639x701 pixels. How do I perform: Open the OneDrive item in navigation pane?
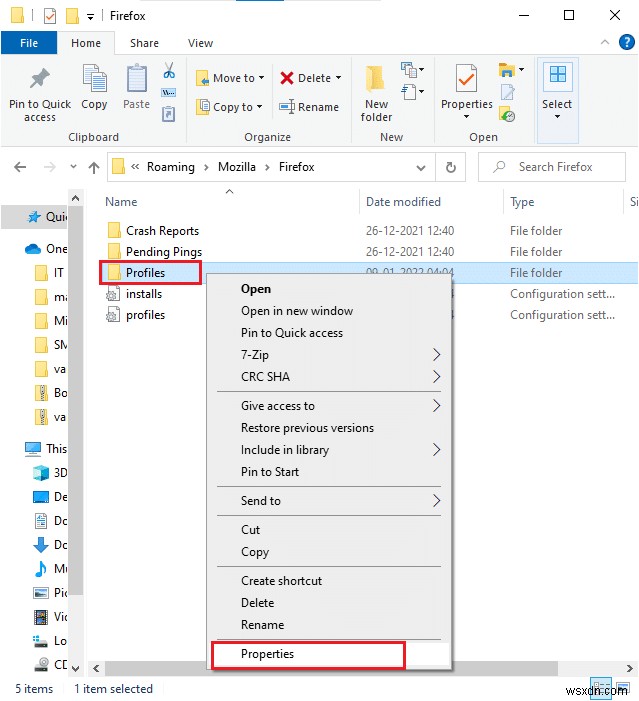click(x=46, y=249)
